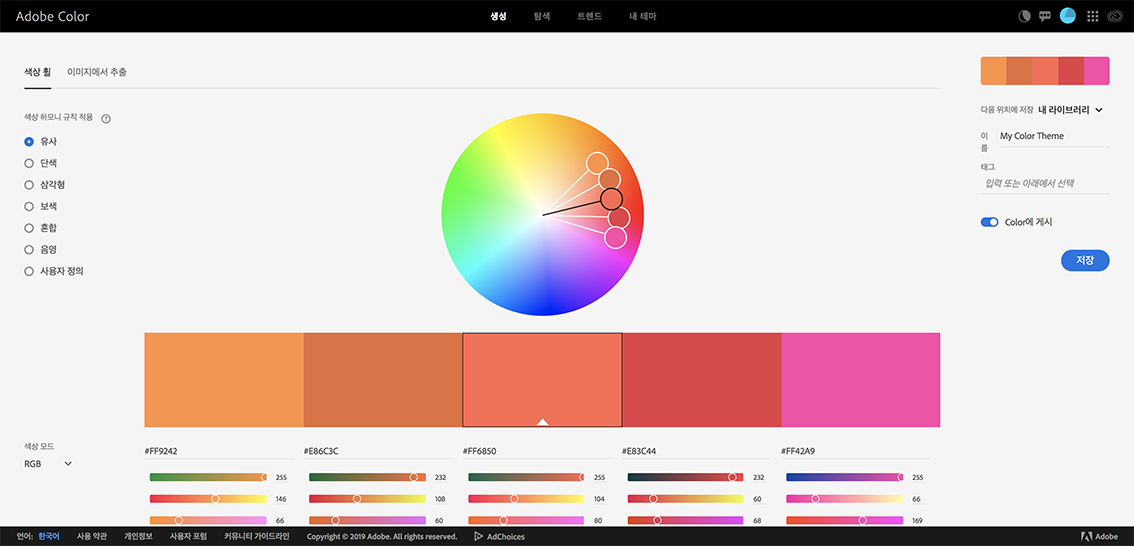Select the 삼각형 harmony rule
The height and width of the screenshot is (546, 1134).
[29, 185]
